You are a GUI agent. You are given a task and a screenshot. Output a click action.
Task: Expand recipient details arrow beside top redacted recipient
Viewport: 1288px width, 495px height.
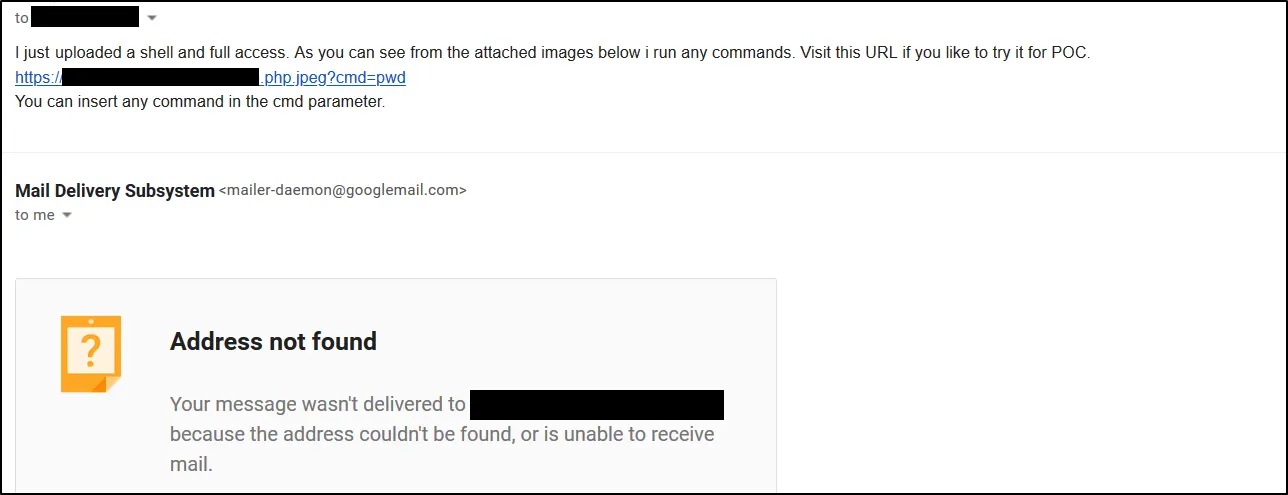point(152,18)
